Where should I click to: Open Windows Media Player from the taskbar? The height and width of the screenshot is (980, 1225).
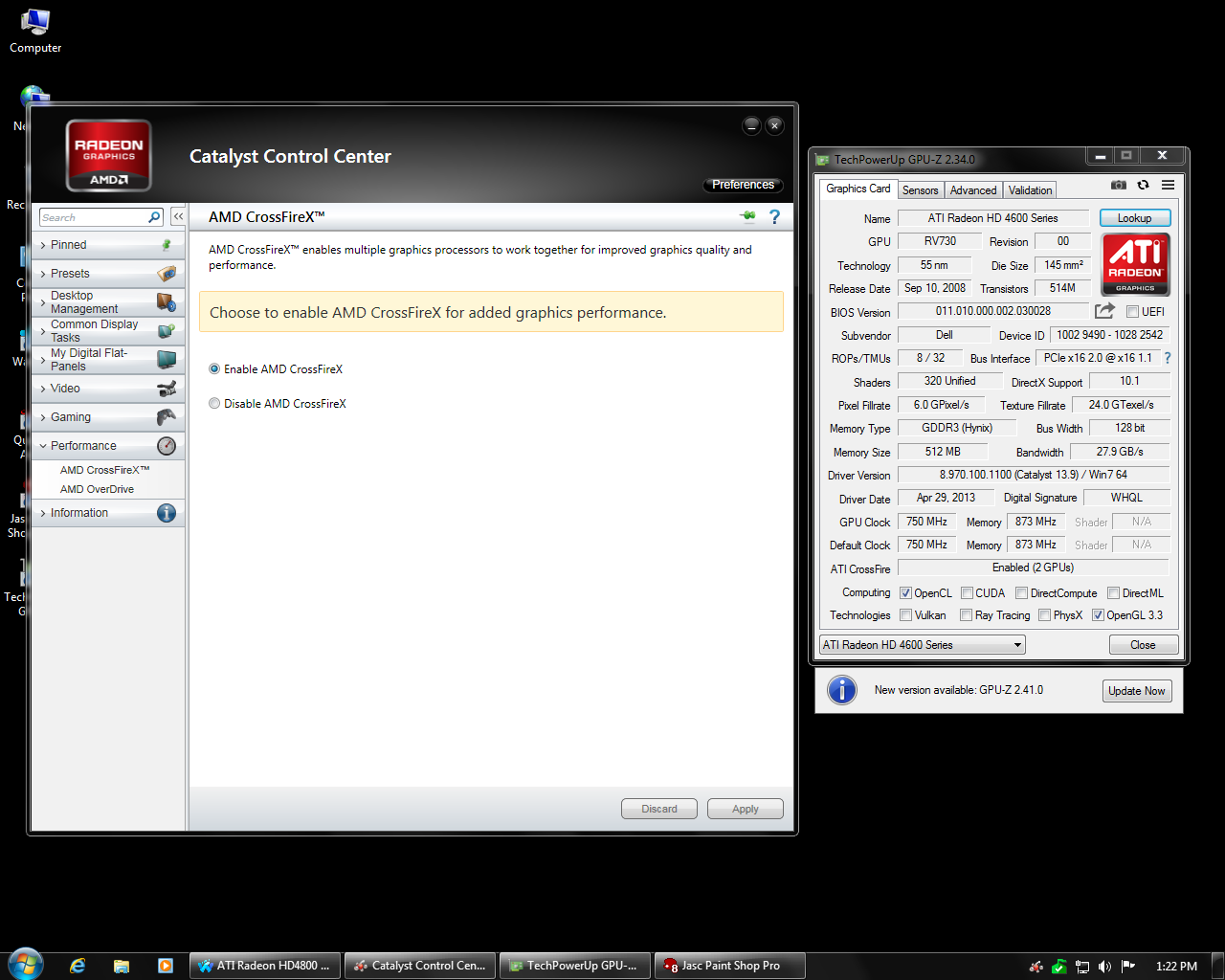pos(166,966)
